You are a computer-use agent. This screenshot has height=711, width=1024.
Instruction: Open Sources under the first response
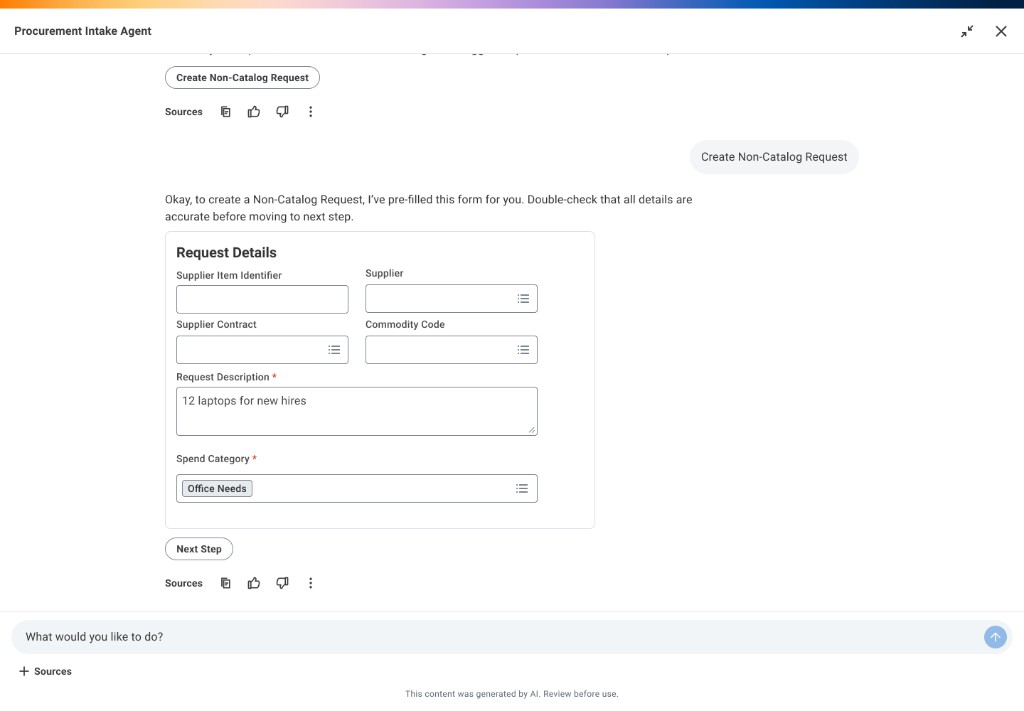(184, 112)
